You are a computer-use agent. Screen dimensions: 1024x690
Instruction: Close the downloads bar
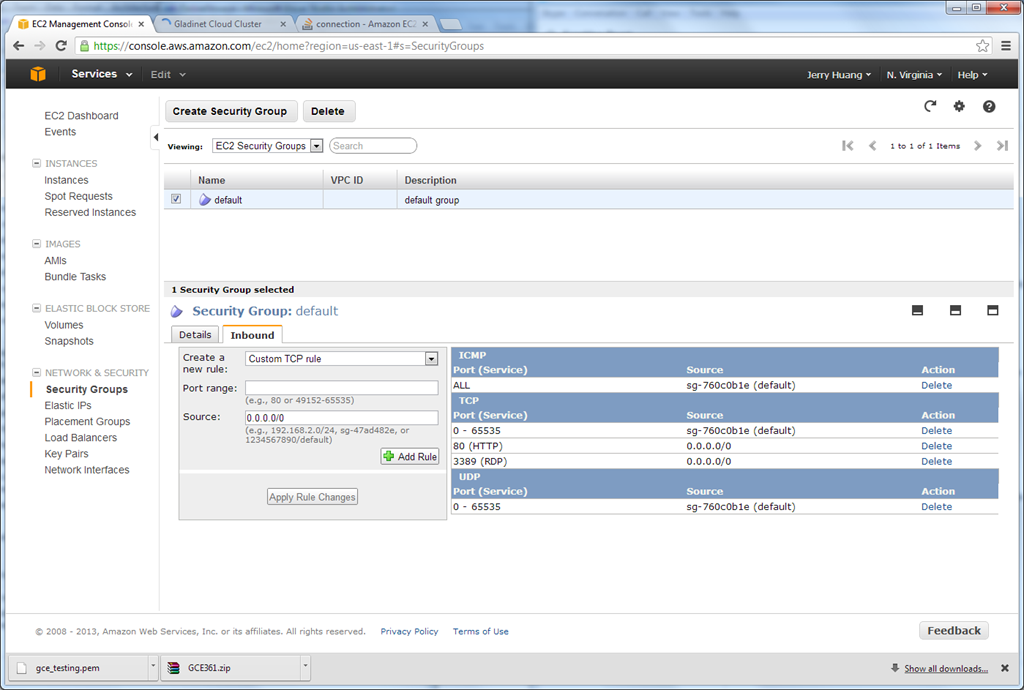coord(1005,668)
